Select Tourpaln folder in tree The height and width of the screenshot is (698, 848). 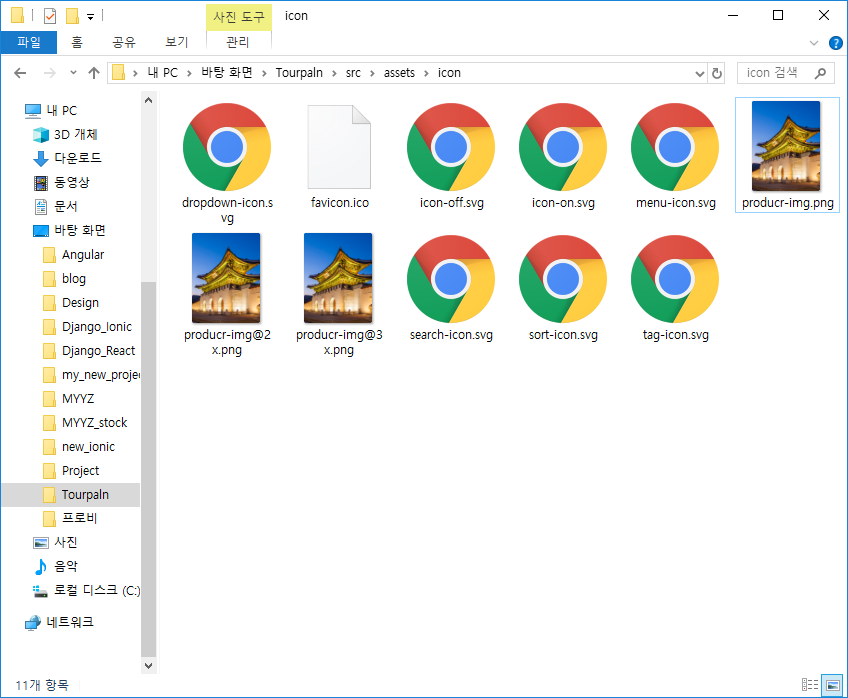tap(71, 495)
